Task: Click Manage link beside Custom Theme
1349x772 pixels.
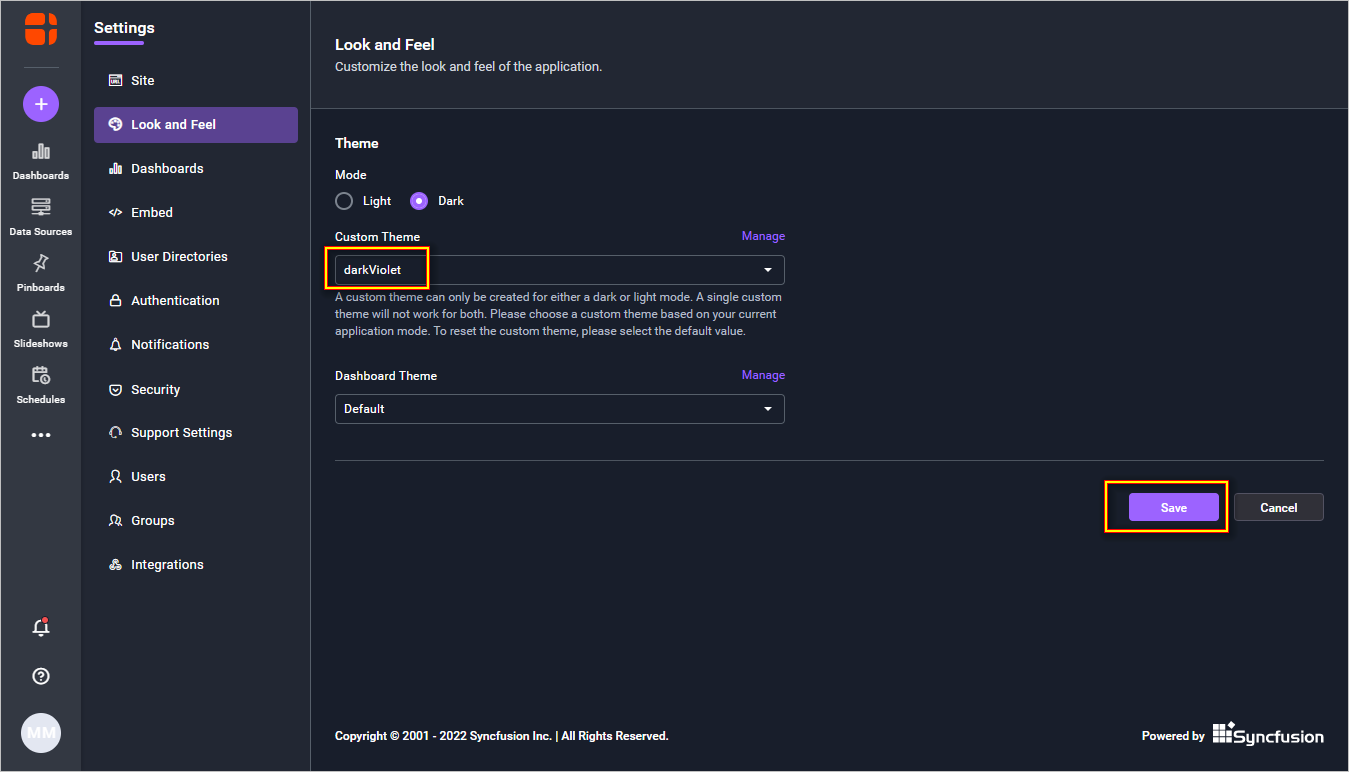Action: pos(763,236)
